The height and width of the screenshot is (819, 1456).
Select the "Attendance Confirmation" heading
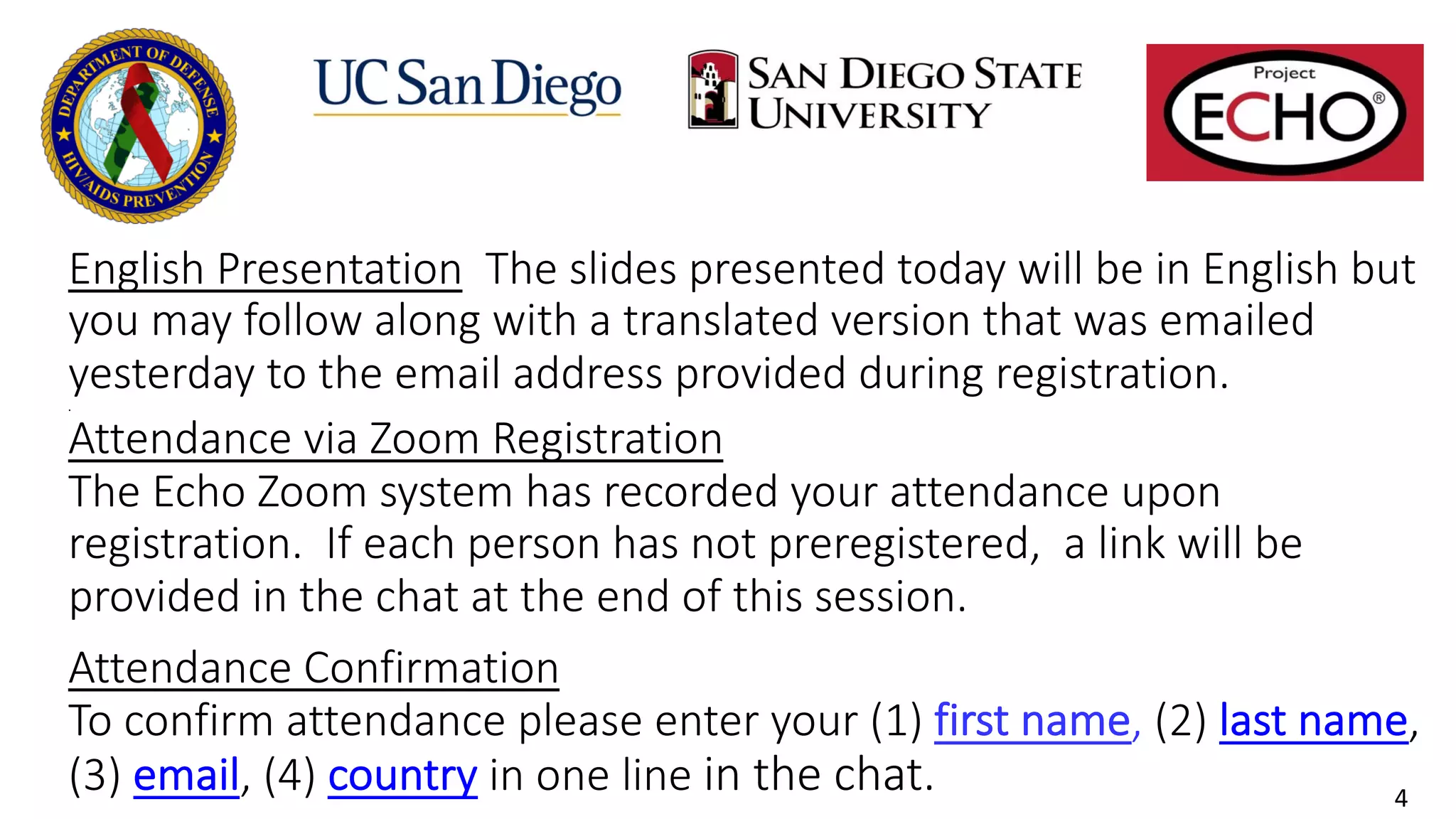(x=314, y=668)
